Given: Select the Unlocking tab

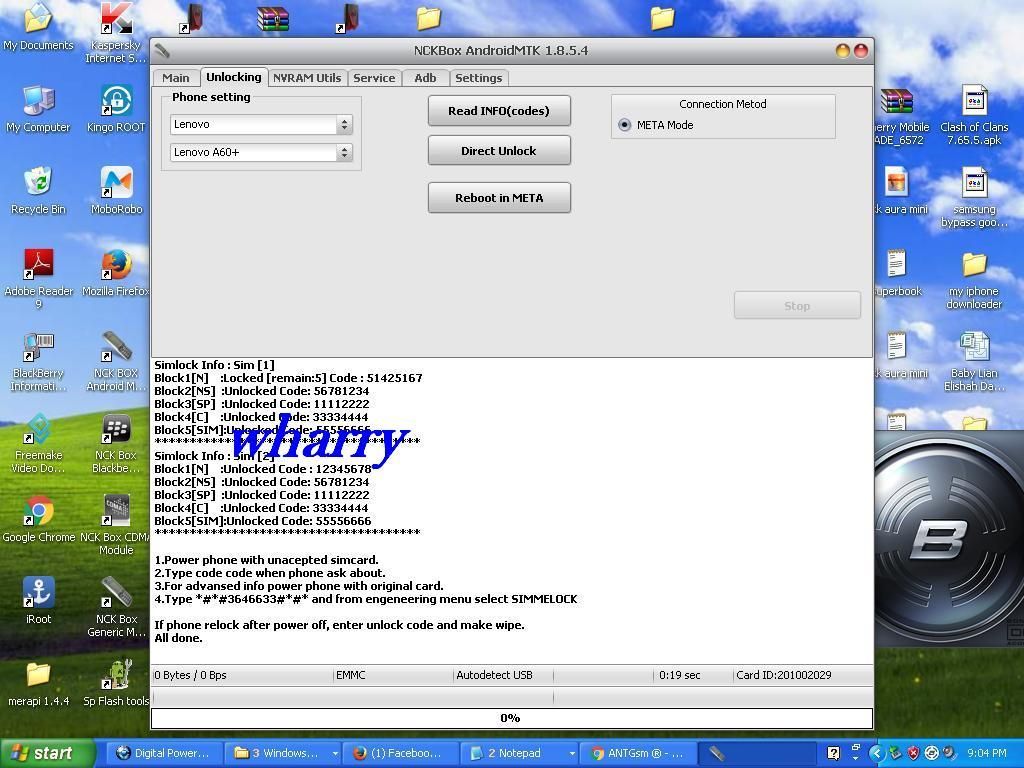Looking at the screenshot, I should (234, 77).
